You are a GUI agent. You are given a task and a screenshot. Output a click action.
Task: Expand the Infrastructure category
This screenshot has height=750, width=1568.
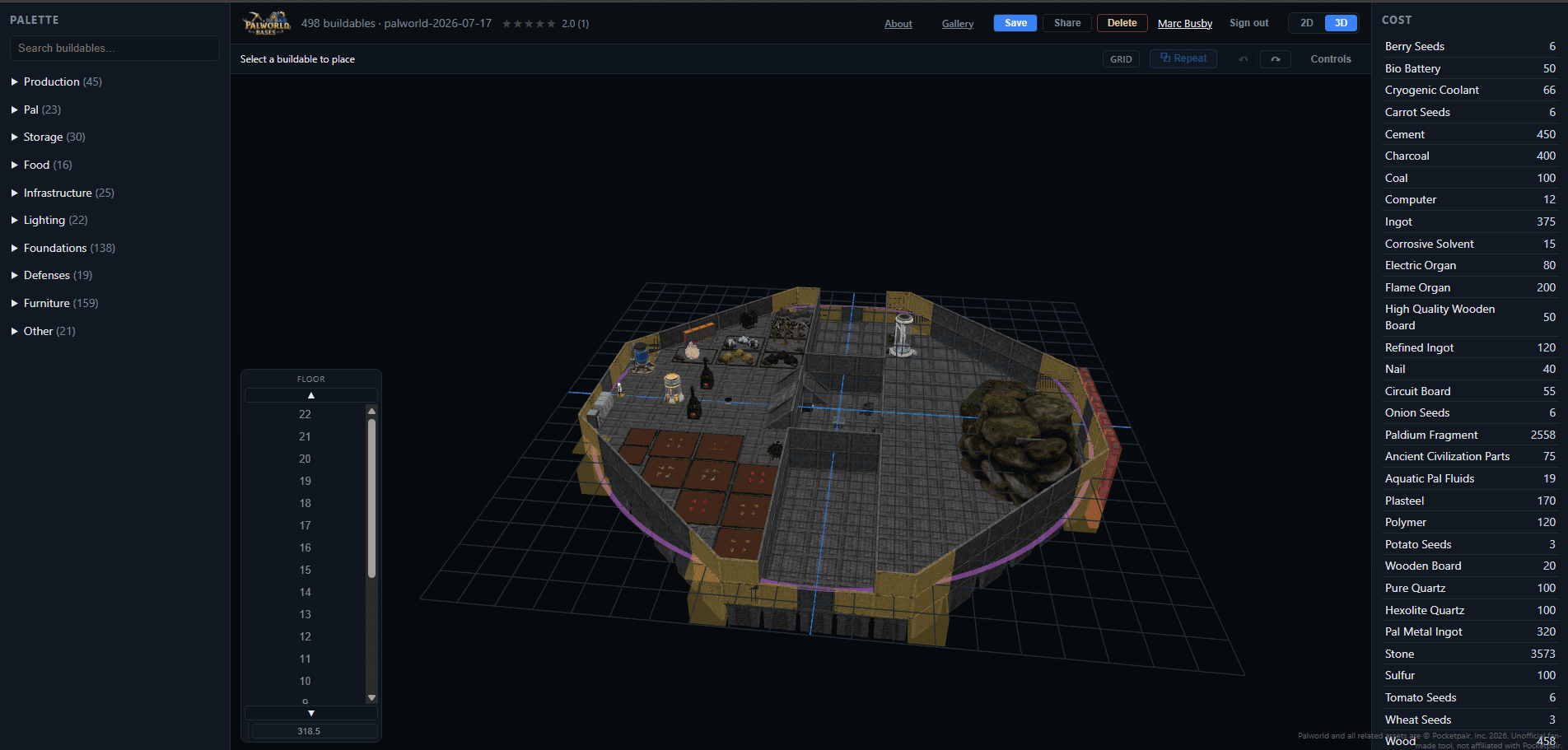[x=63, y=193]
